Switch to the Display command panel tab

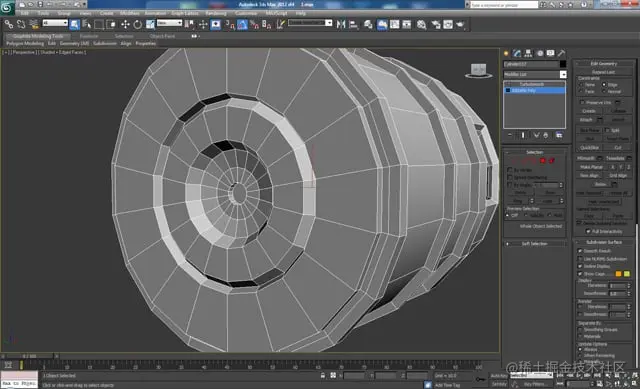coord(551,53)
